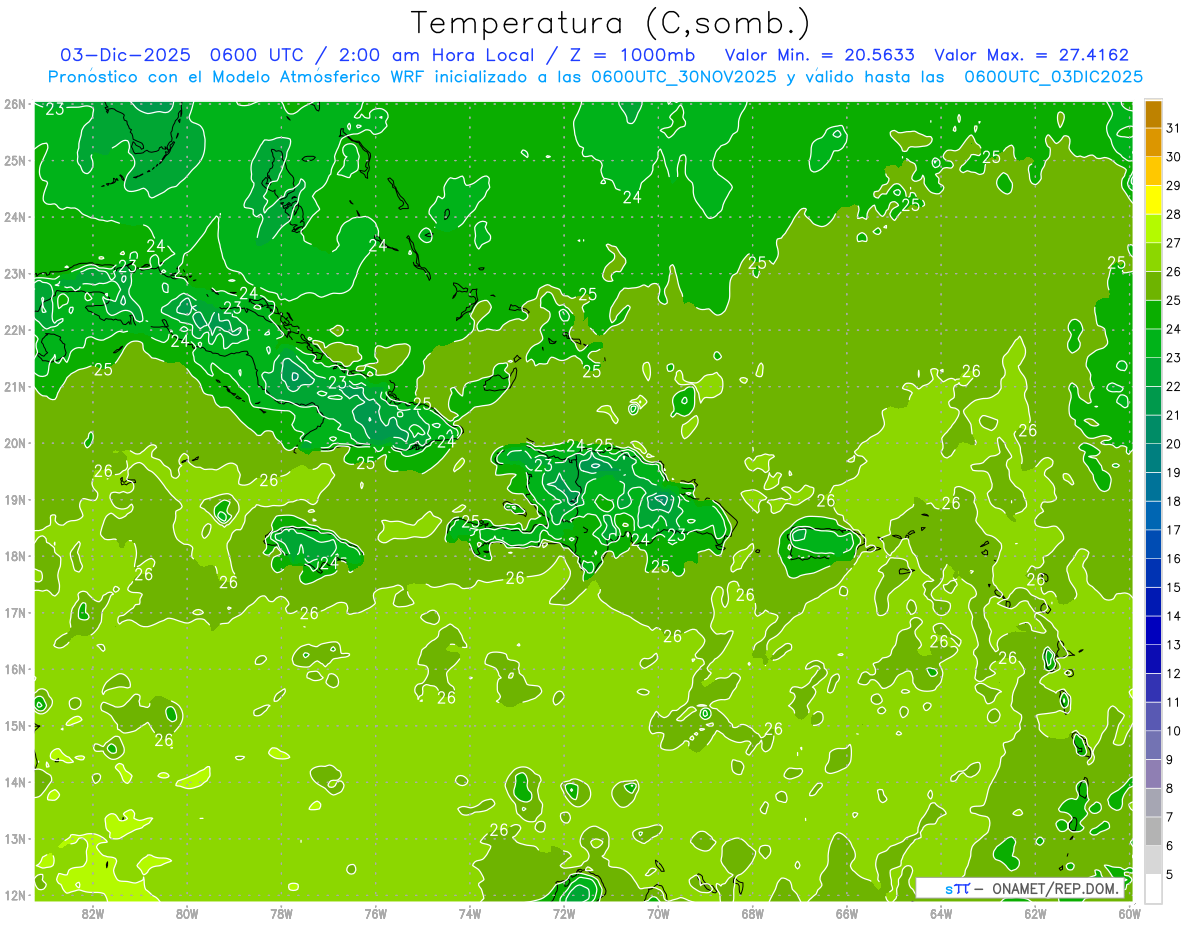Click 'Valor Min. = 20.5633' text
Viewport: 1200px width, 927px height.
coord(819,55)
